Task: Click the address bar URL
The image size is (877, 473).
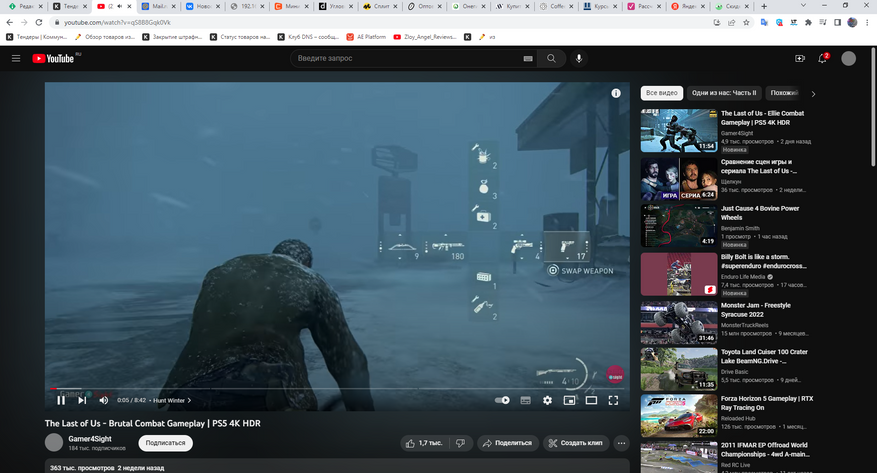Action: (117, 22)
